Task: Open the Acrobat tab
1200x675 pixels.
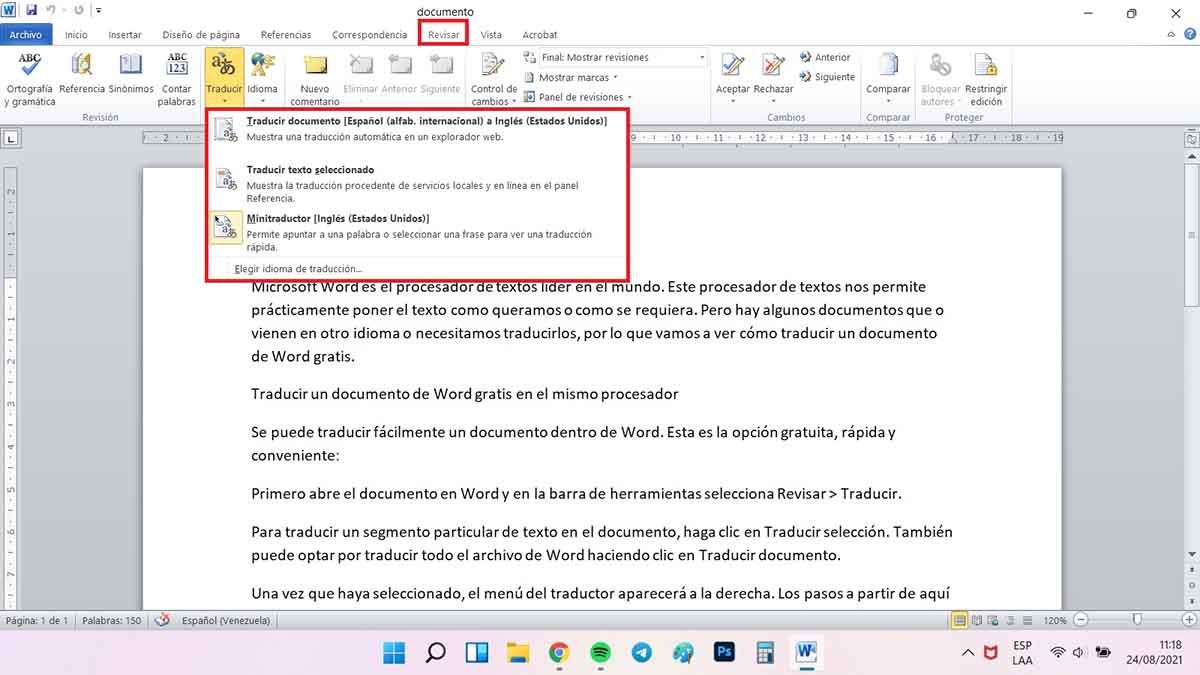Action: (540, 35)
